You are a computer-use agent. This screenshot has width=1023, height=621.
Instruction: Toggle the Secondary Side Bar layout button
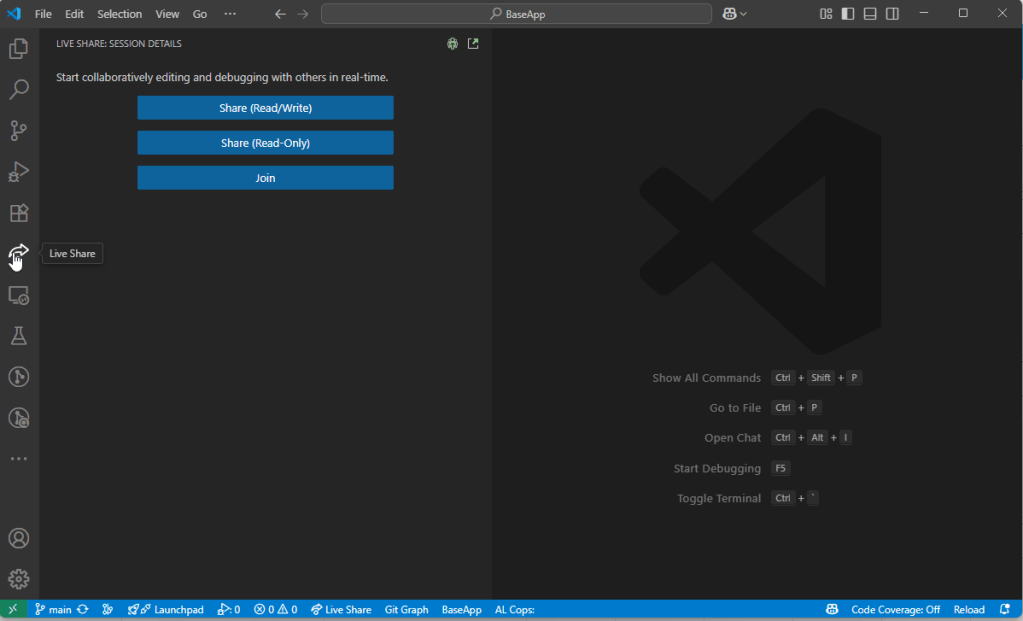click(x=892, y=14)
